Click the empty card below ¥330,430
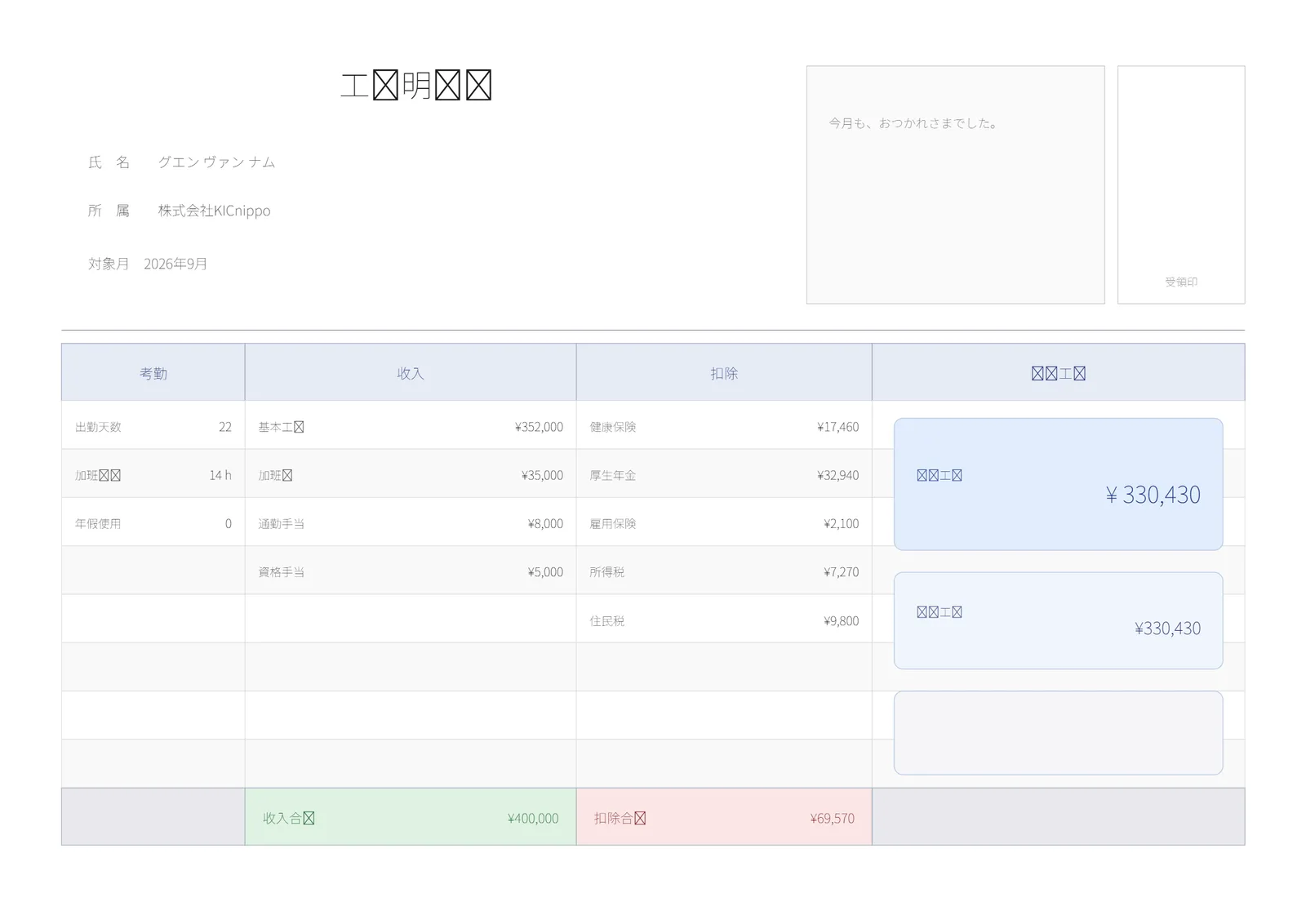The height and width of the screenshot is (924, 1306). [x=1058, y=733]
